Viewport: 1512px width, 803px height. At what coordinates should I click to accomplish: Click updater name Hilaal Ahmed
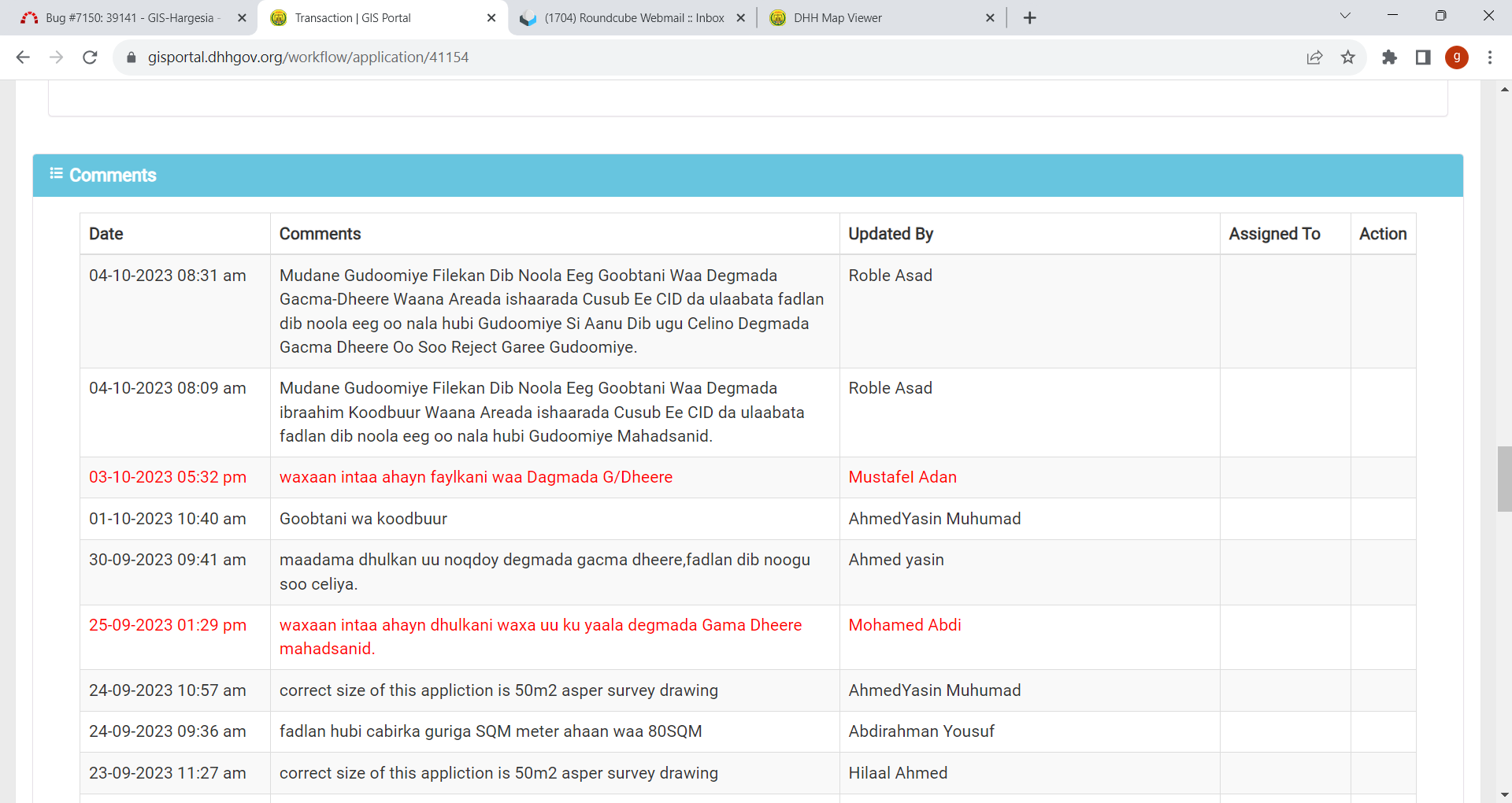pos(898,773)
